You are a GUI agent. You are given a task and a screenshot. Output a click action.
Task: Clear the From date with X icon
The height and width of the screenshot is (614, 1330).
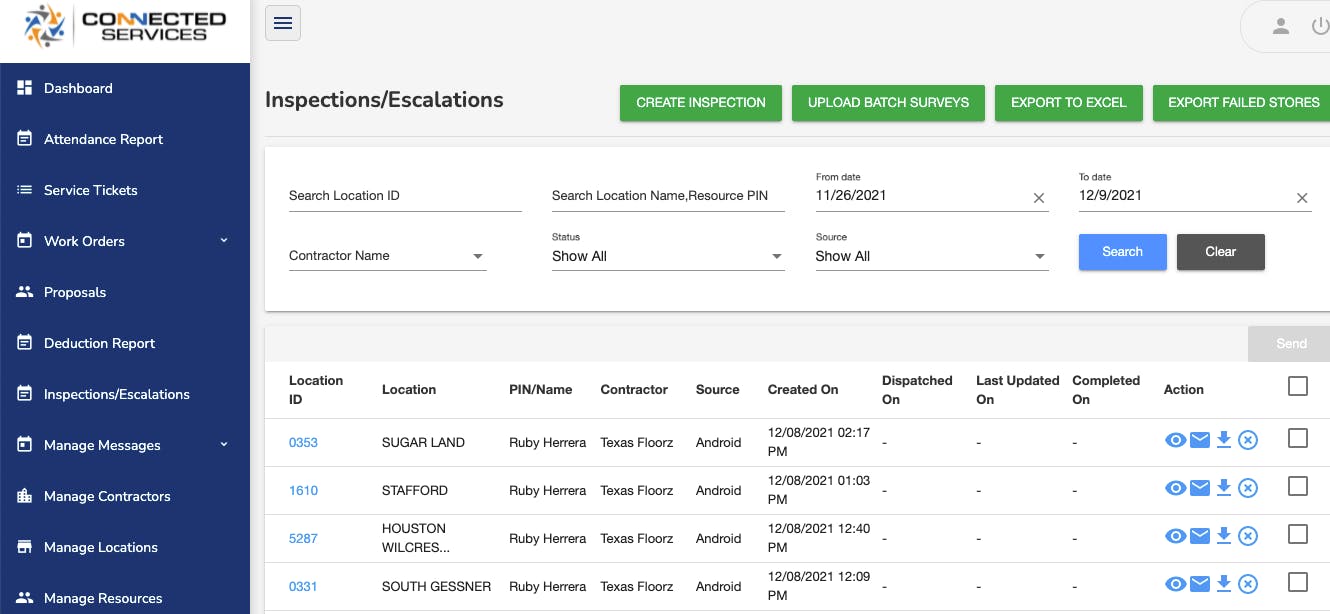pyautogui.click(x=1039, y=198)
